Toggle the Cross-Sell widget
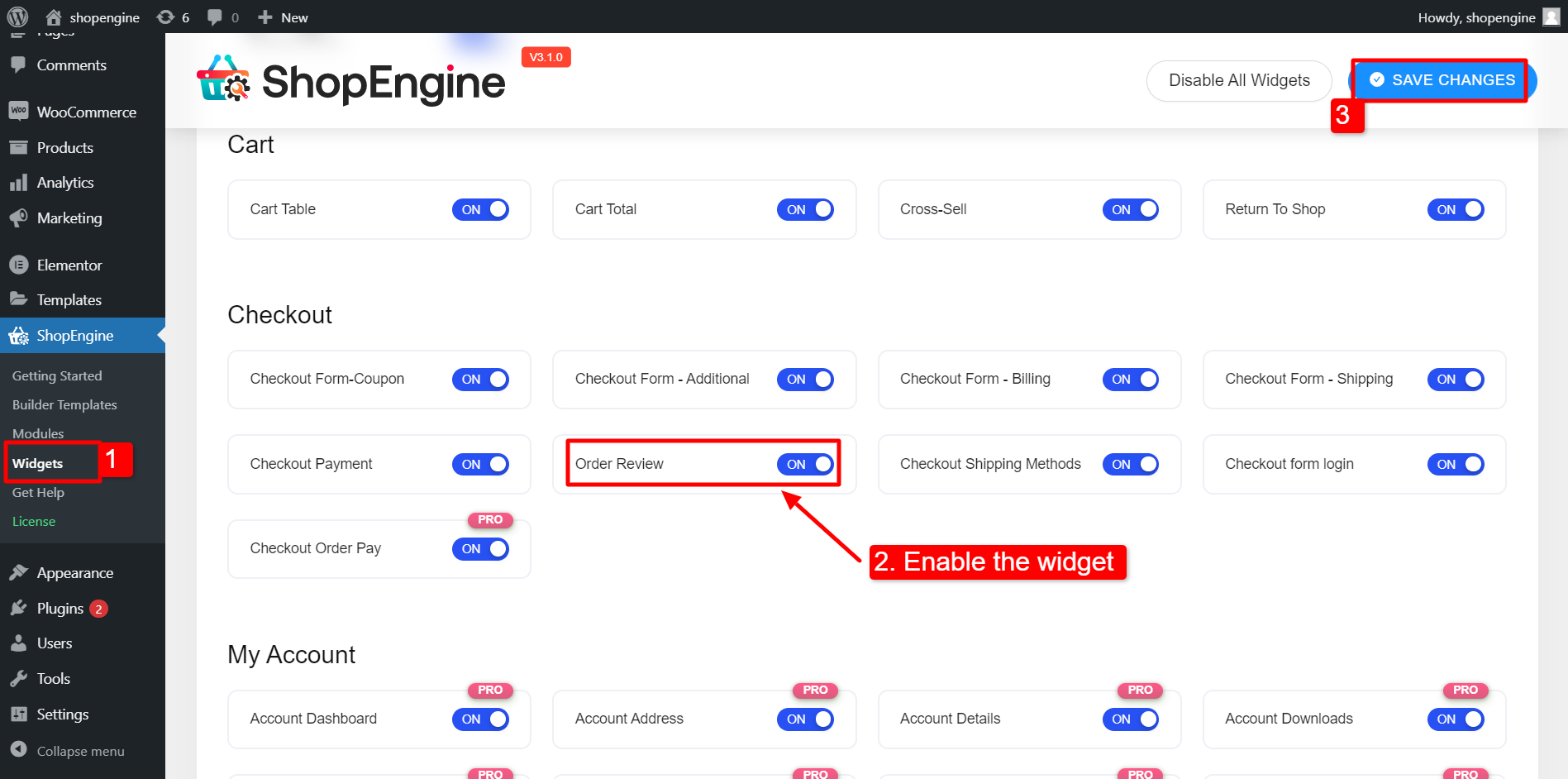This screenshot has height=779, width=1568. point(1131,210)
